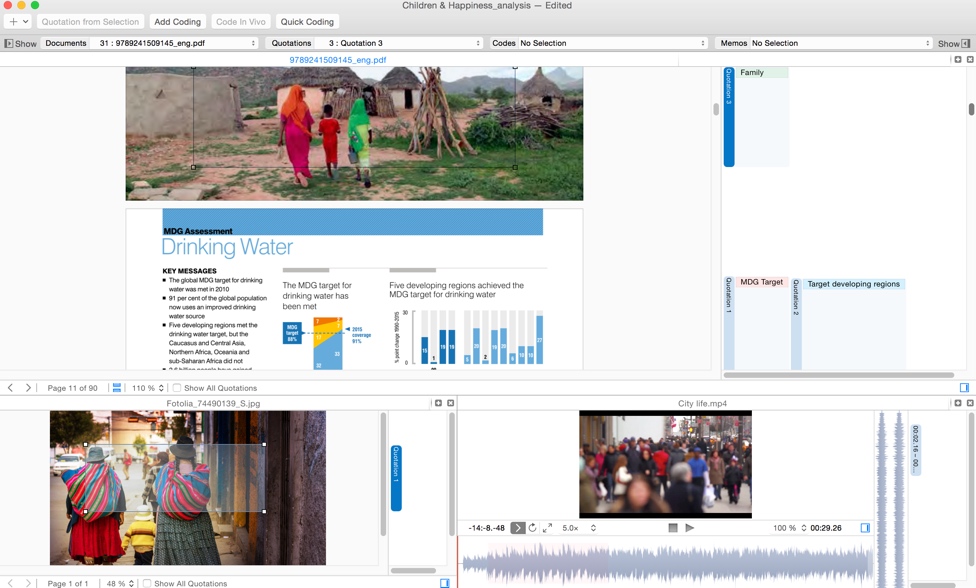
Task: Toggle the left Show sidebar button
Action: [20, 43]
